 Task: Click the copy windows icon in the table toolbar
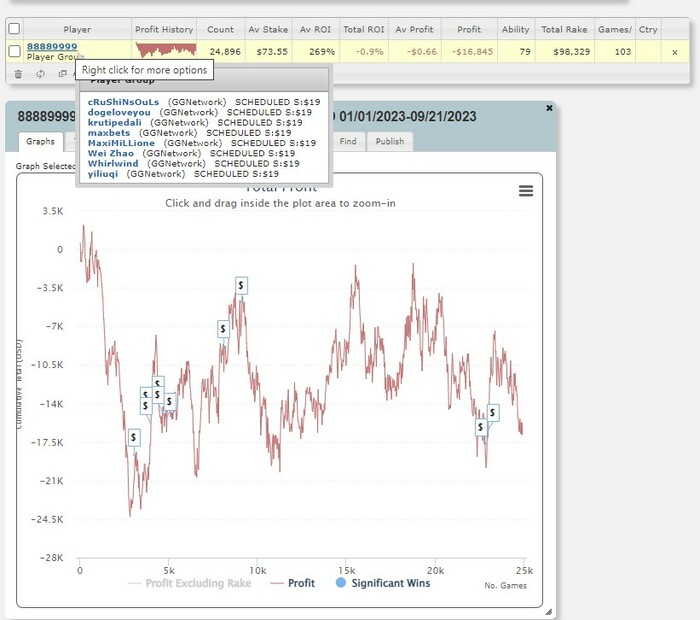pyautogui.click(x=62, y=74)
